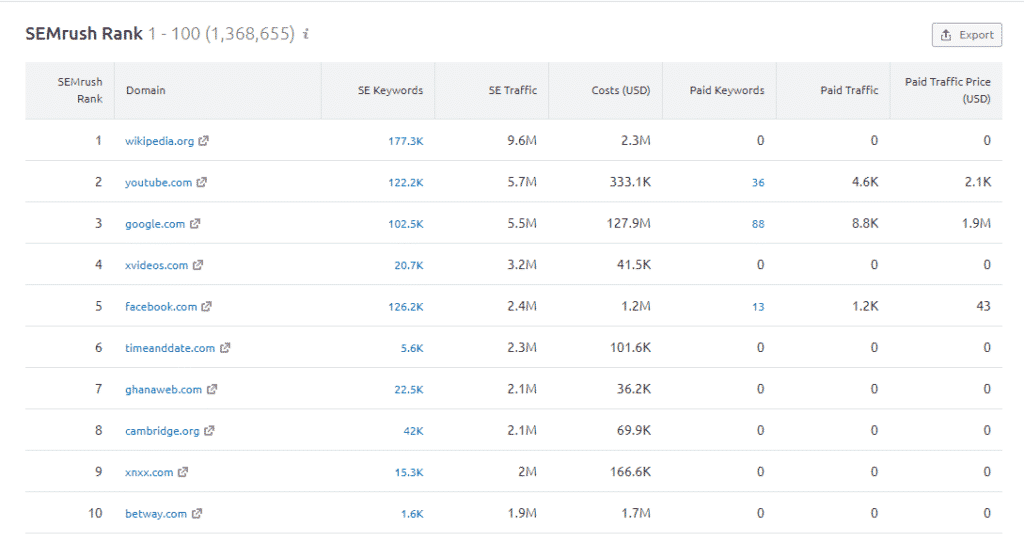Sort by Paid Traffic Price (USD) header

point(948,90)
